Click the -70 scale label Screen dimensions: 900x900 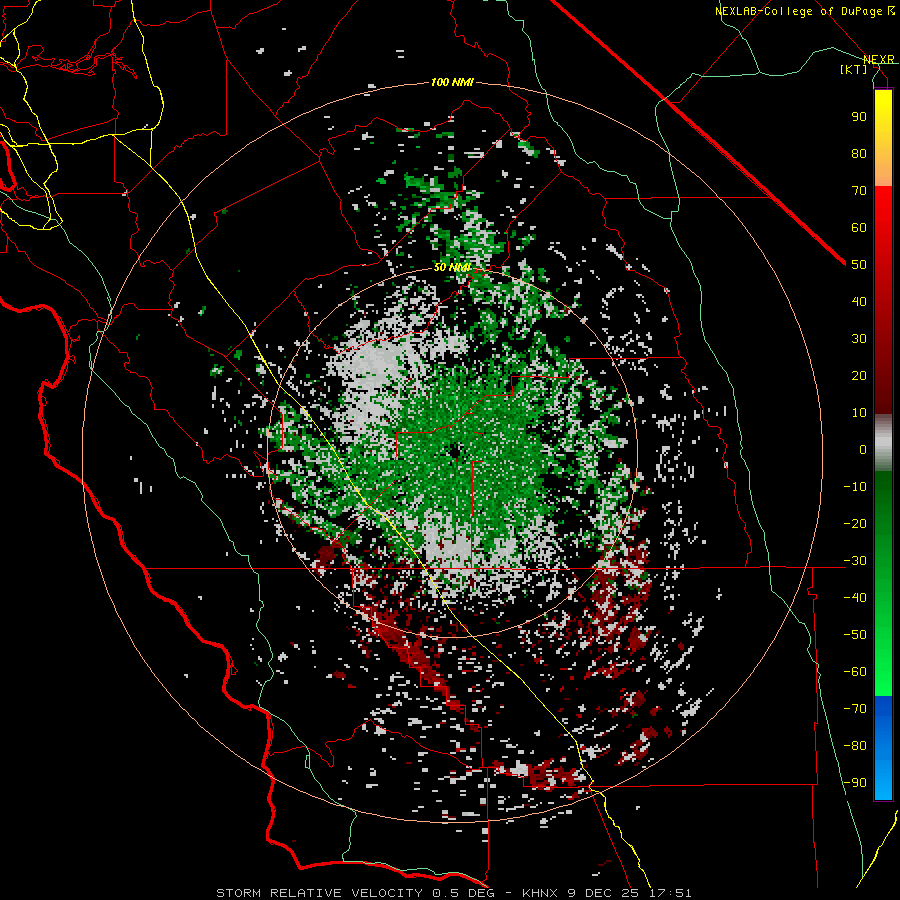(855, 708)
